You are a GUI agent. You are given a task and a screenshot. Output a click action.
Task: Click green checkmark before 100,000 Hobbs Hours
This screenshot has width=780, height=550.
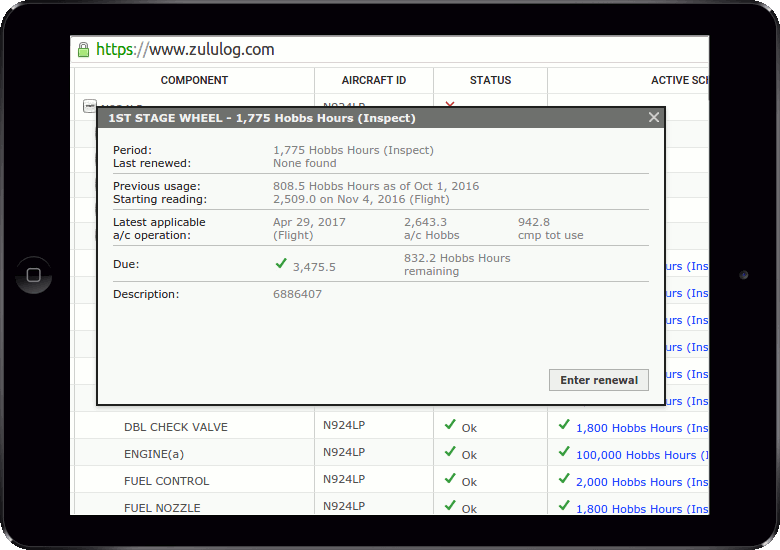pos(564,452)
